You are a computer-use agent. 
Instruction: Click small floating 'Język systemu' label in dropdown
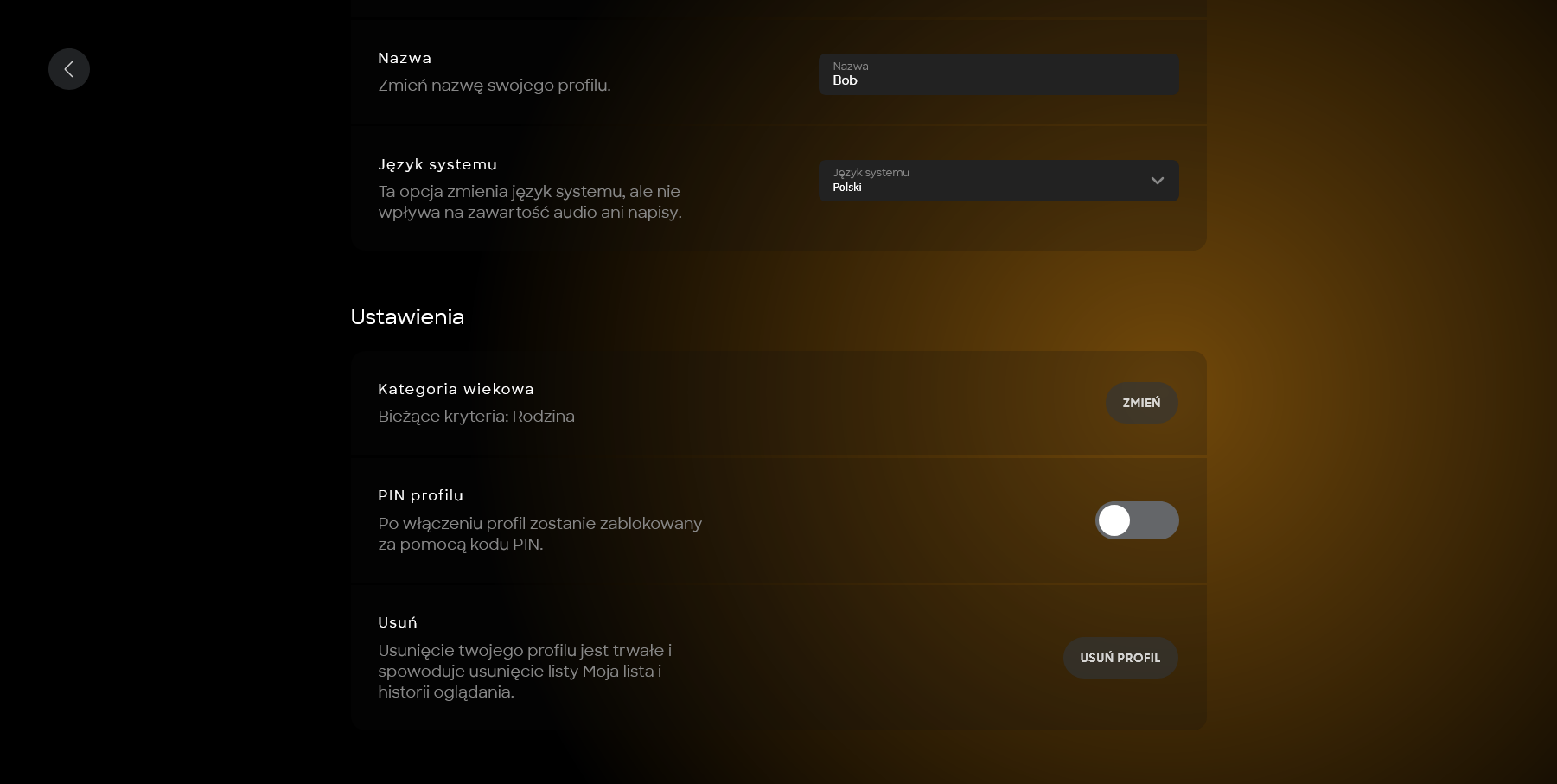tap(871, 173)
